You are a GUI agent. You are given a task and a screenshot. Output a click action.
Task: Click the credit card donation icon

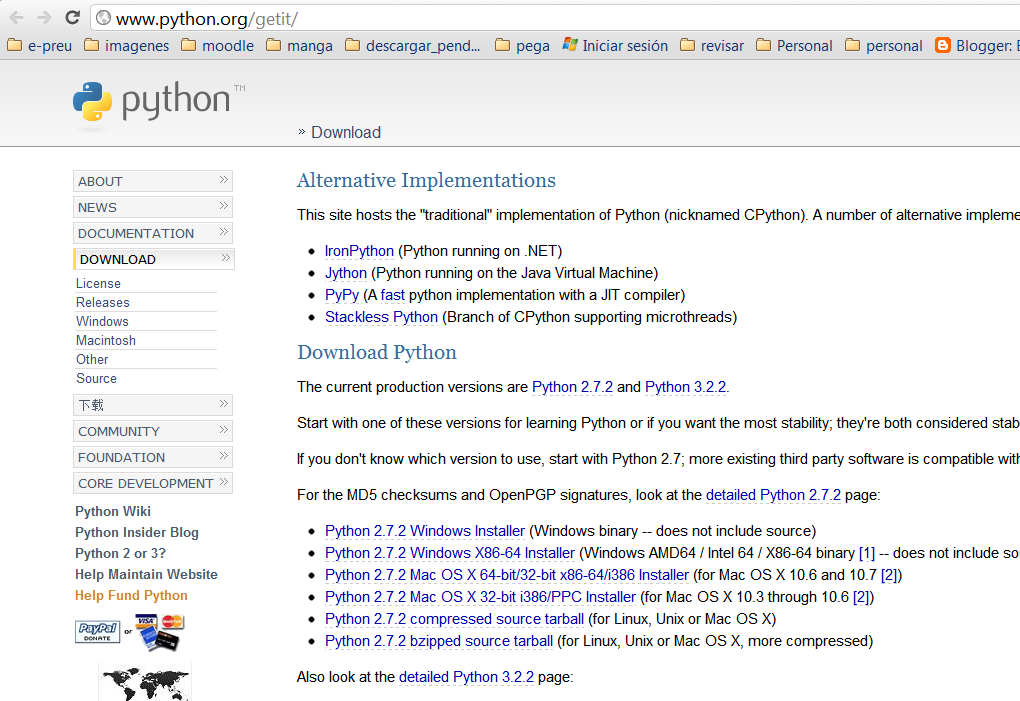click(157, 632)
